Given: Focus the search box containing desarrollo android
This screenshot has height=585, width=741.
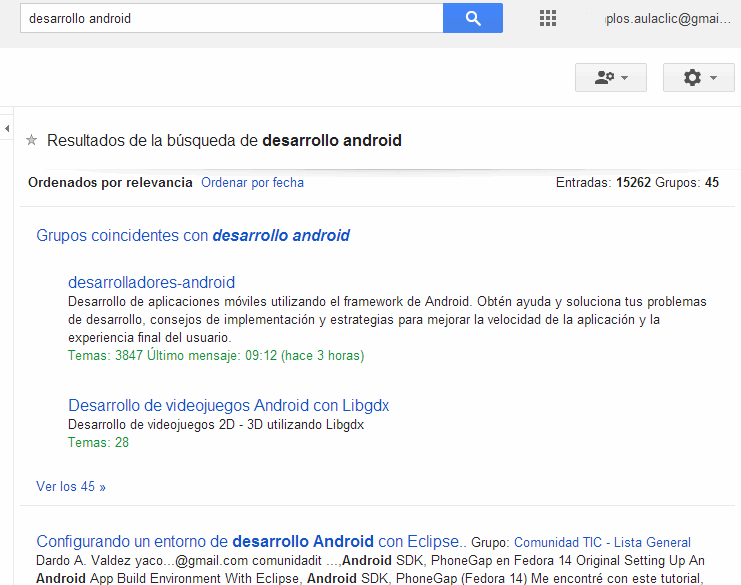Looking at the screenshot, I should click(x=232, y=18).
